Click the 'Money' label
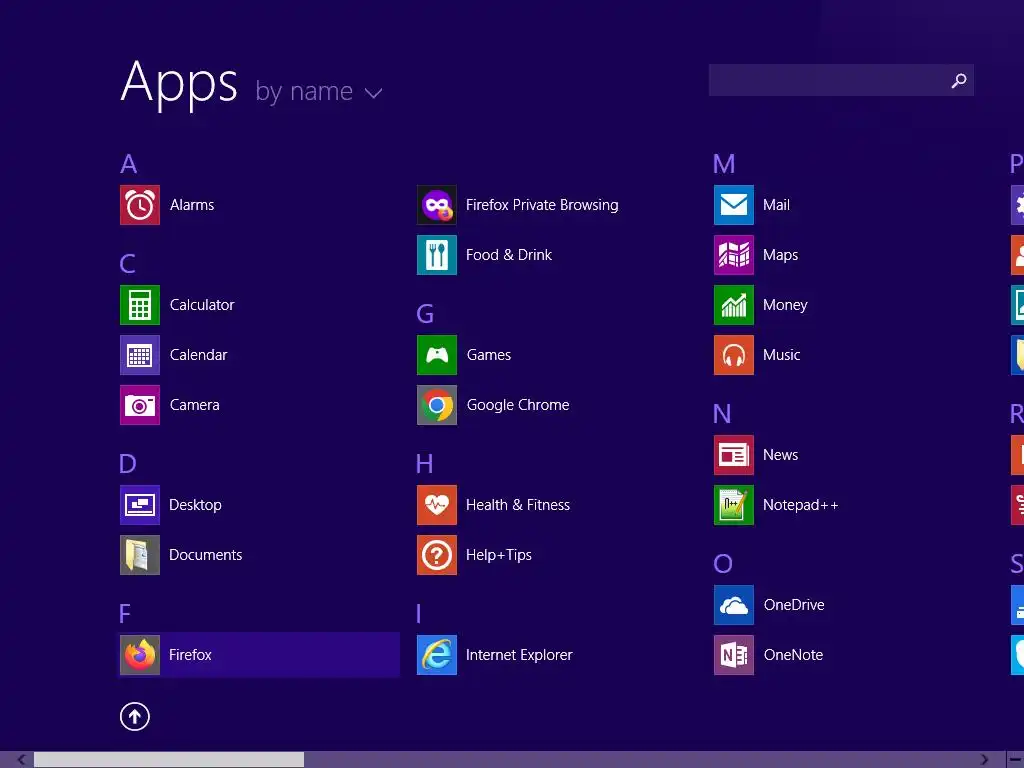The width and height of the screenshot is (1024, 768). click(785, 305)
